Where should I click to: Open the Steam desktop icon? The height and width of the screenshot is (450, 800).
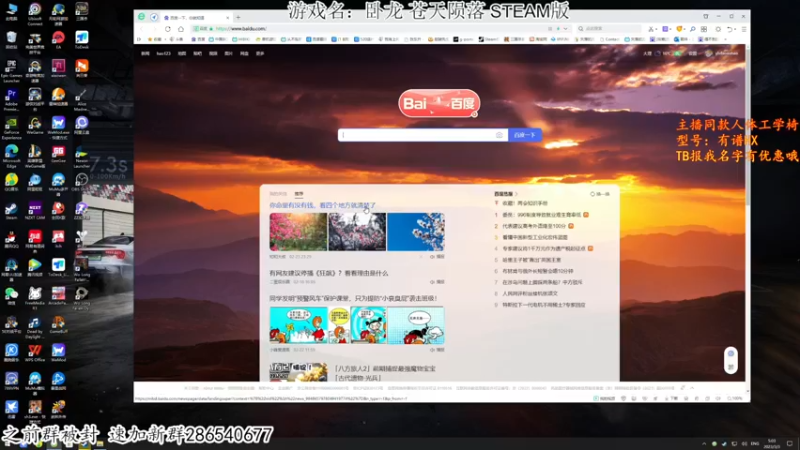(11, 211)
